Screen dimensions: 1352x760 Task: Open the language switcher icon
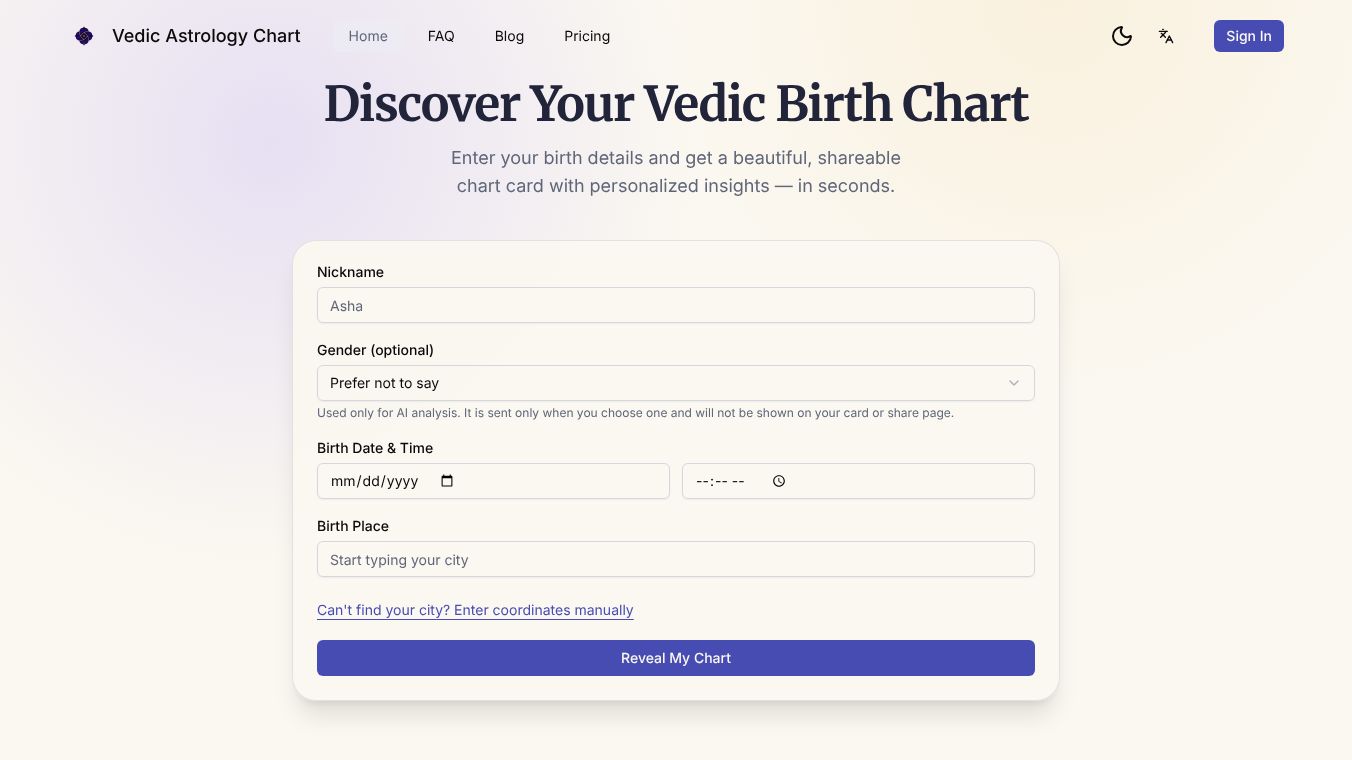click(1166, 36)
